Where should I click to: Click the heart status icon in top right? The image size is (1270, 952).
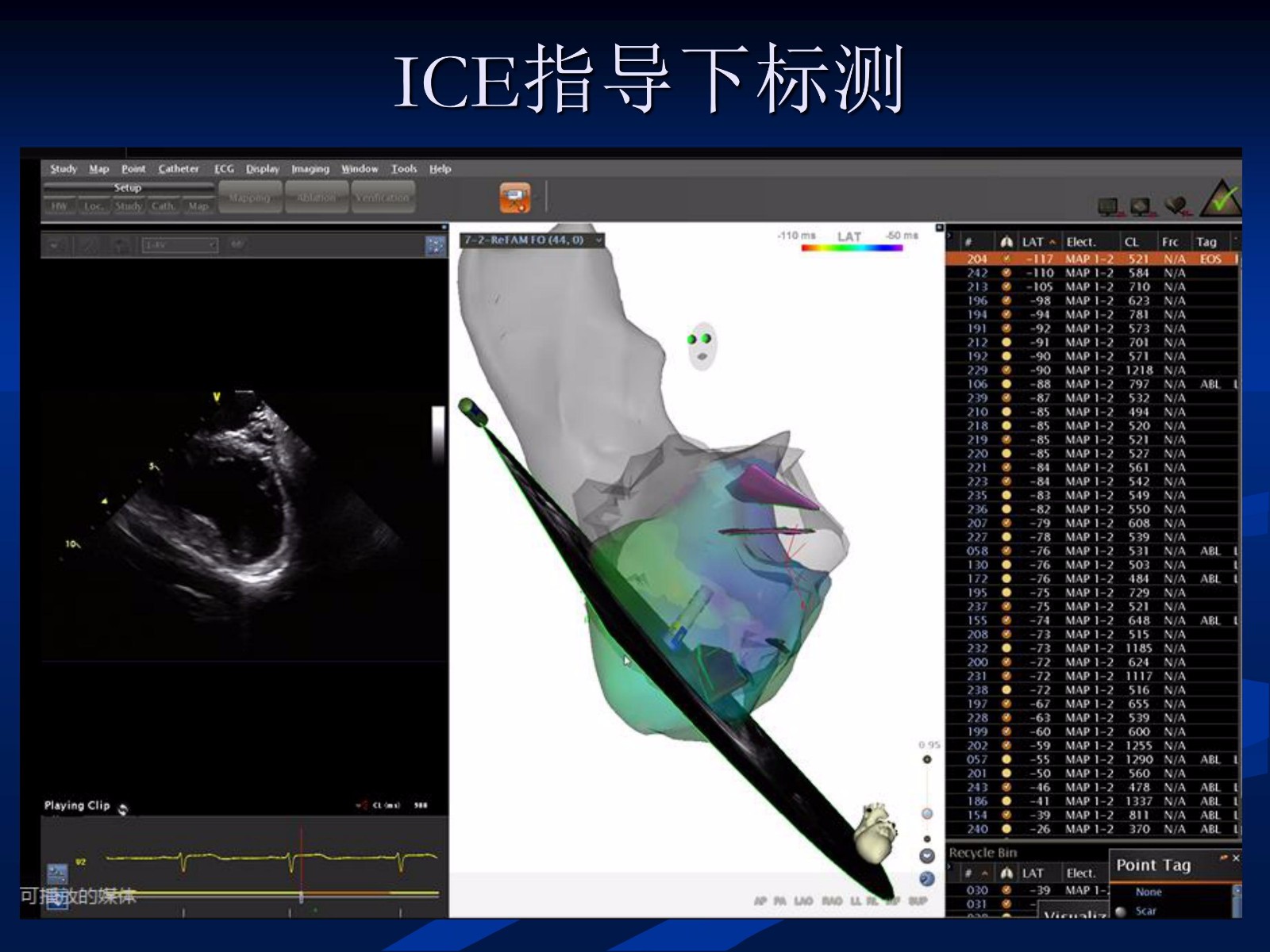(x=1178, y=206)
